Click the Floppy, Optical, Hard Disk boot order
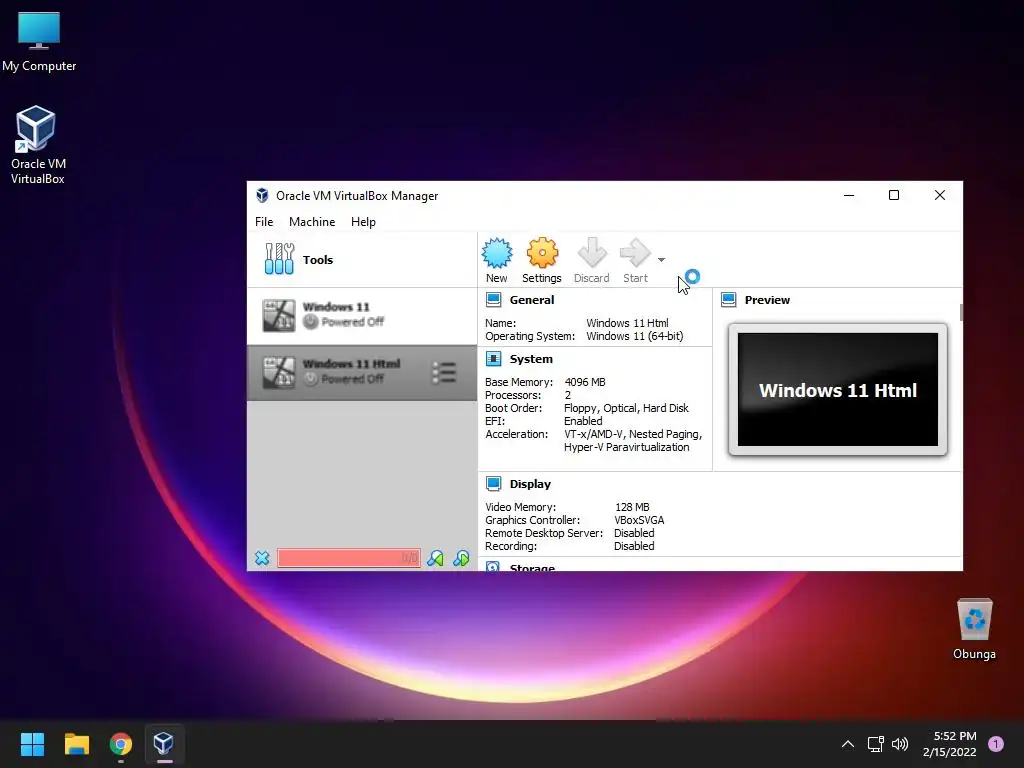Screen dimensions: 1024x768 click(x=626, y=408)
